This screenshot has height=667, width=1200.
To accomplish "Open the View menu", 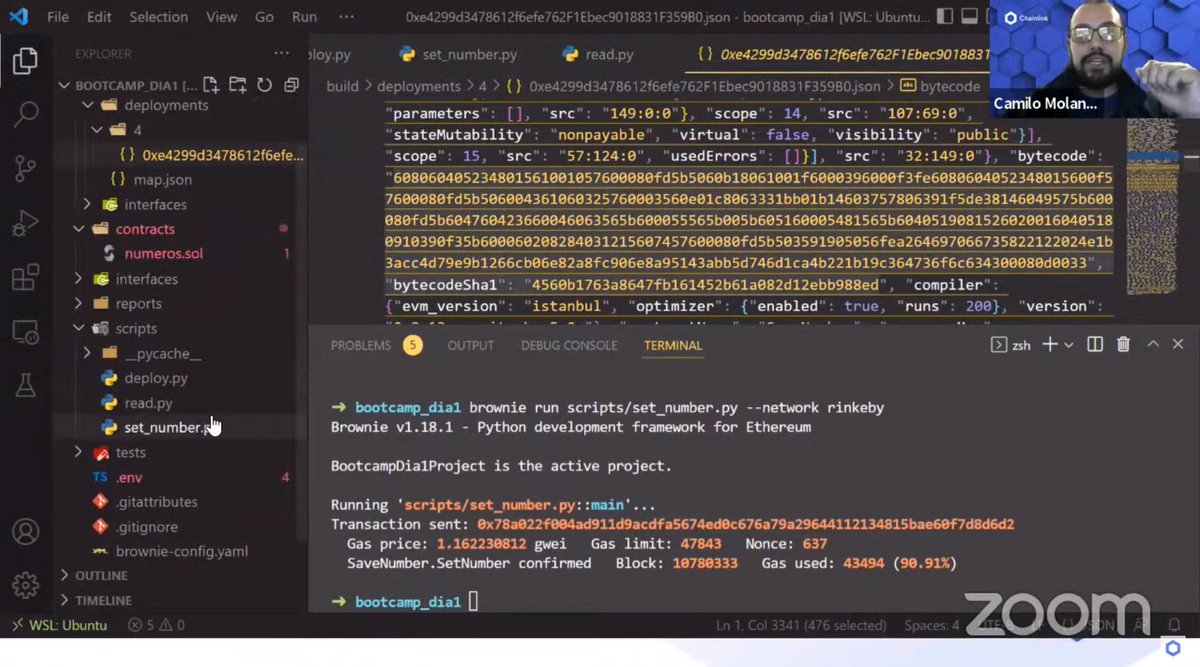I will click(221, 17).
